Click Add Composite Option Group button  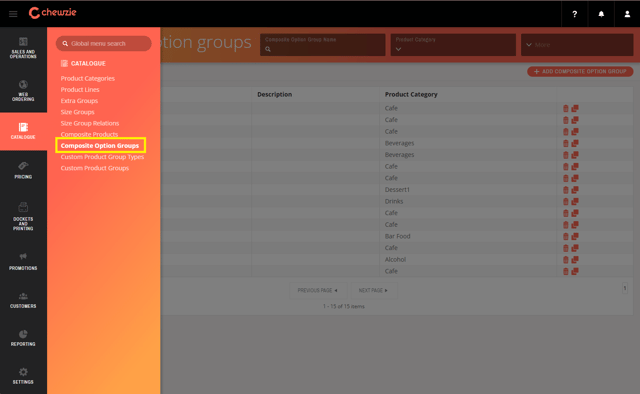coord(580,71)
